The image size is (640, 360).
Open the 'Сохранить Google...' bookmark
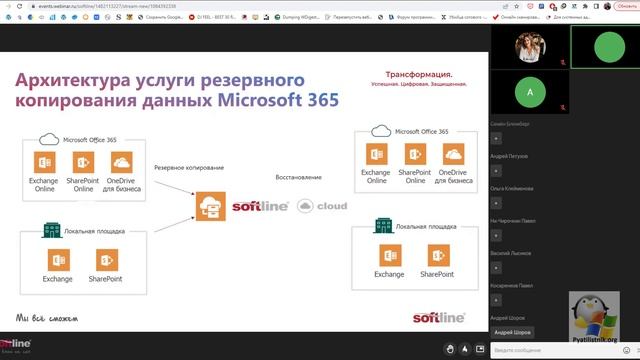pos(160,17)
